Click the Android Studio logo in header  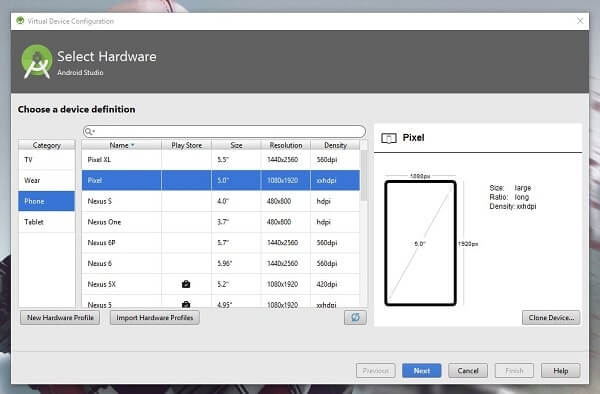(37, 62)
